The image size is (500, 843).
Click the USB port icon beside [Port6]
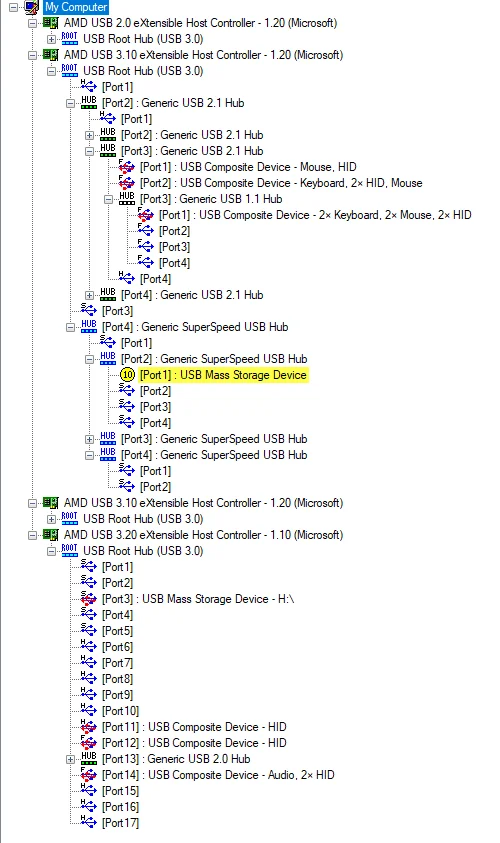tap(89, 647)
